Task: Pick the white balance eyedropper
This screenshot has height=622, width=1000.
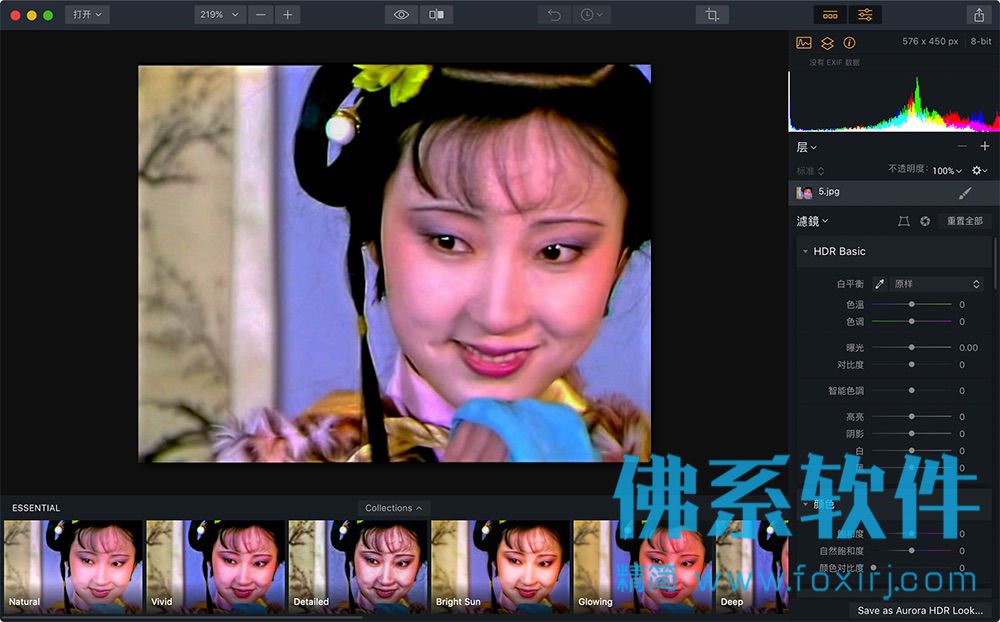Action: [x=879, y=284]
